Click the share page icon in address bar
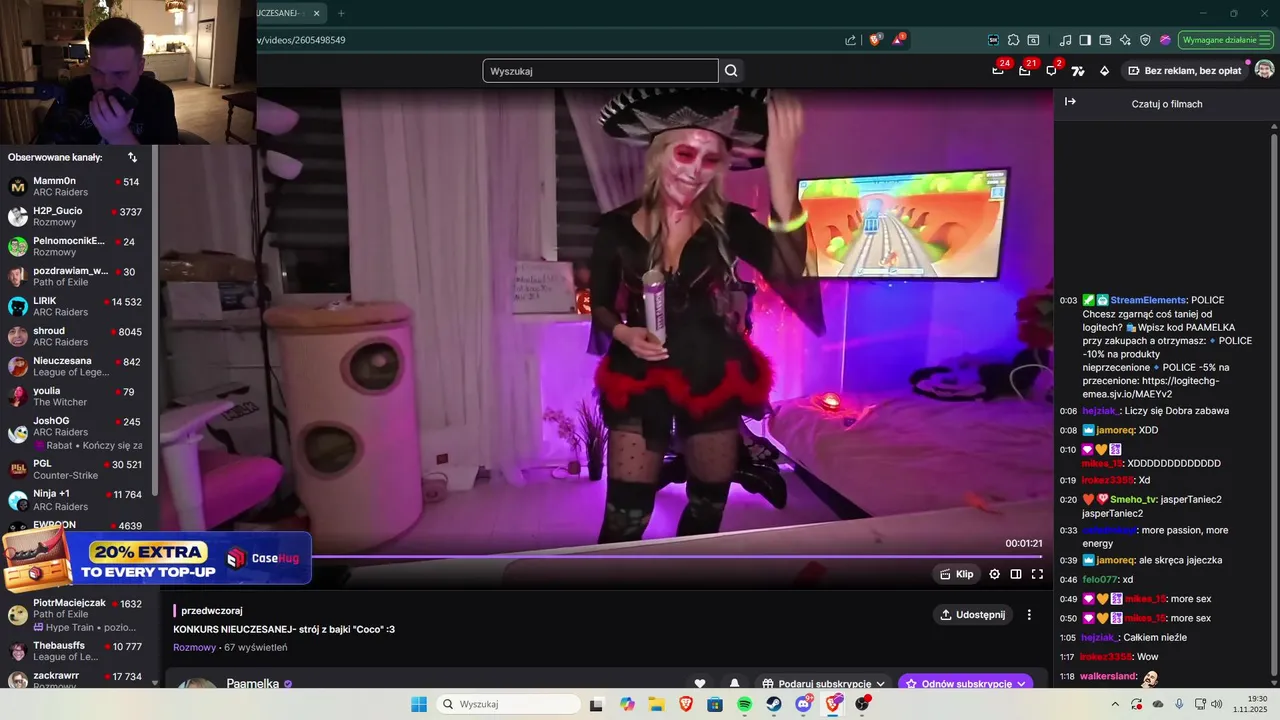 [851, 40]
